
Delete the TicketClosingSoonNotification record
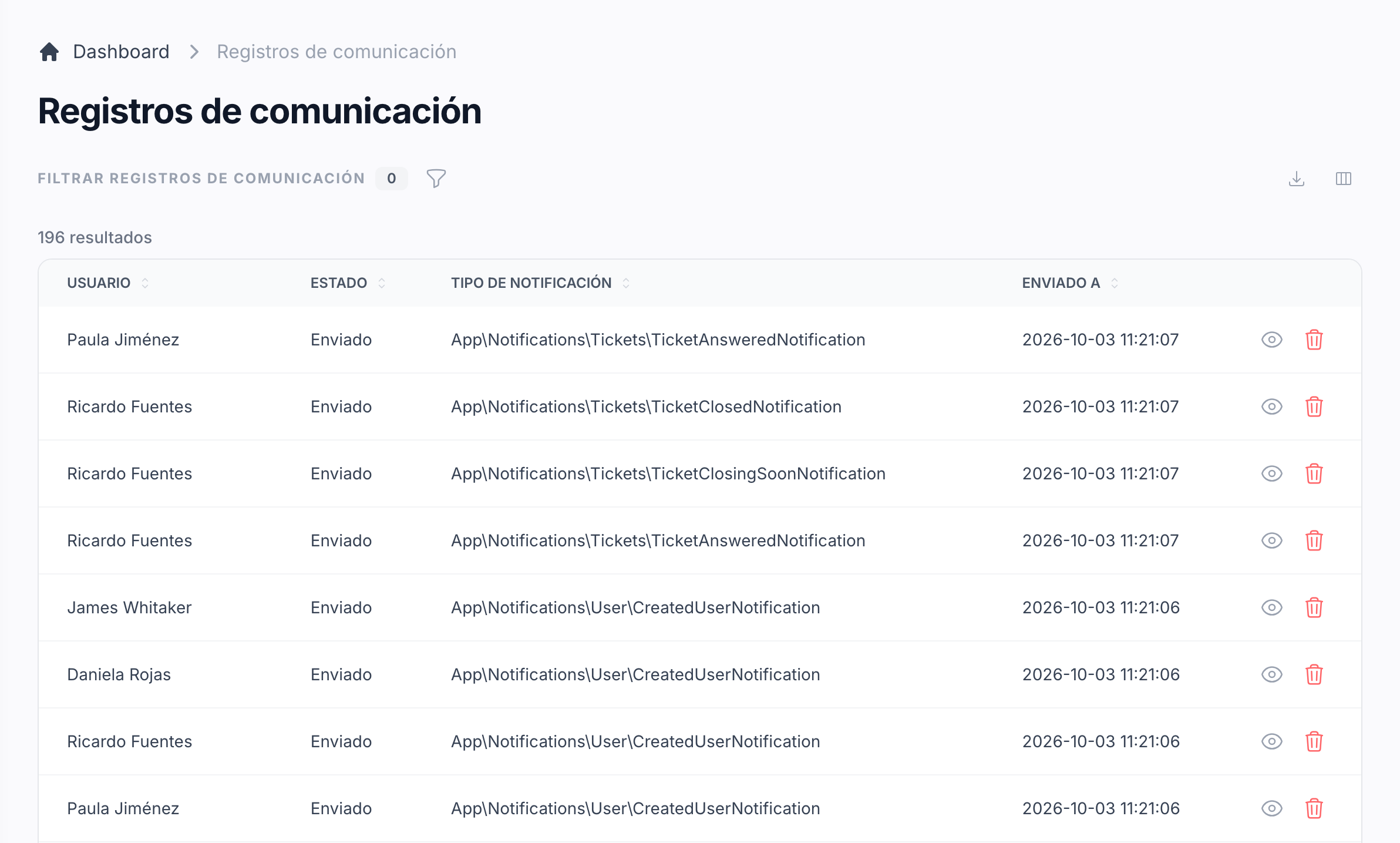point(1314,473)
